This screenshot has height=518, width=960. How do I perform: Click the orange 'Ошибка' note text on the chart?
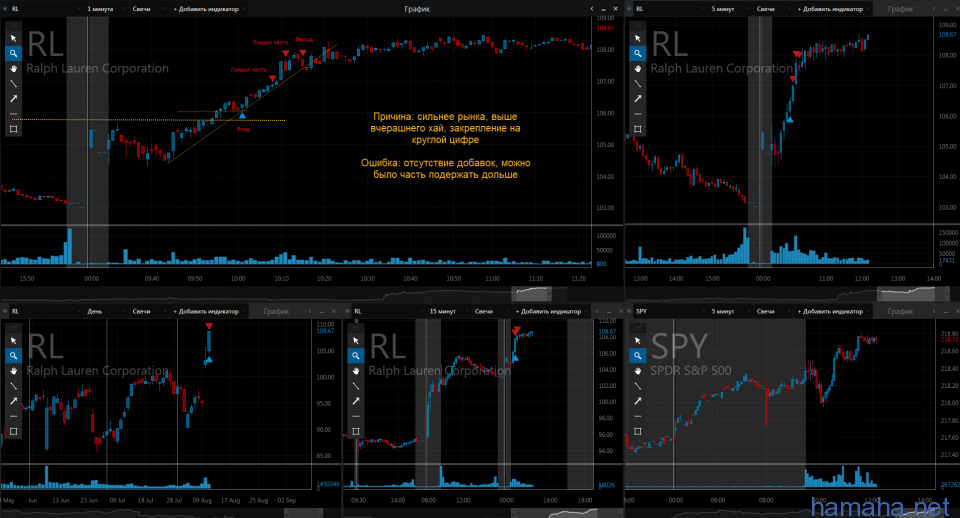[446, 169]
